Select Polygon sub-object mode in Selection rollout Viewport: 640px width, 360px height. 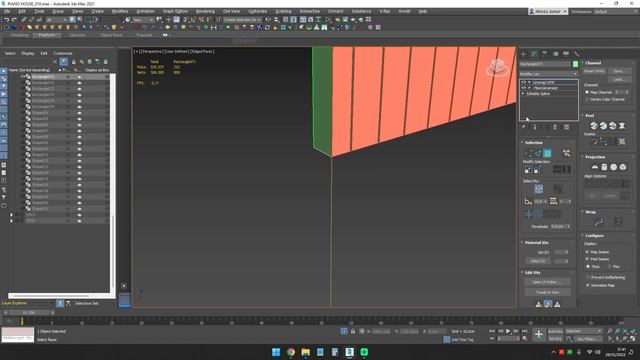coord(547,153)
